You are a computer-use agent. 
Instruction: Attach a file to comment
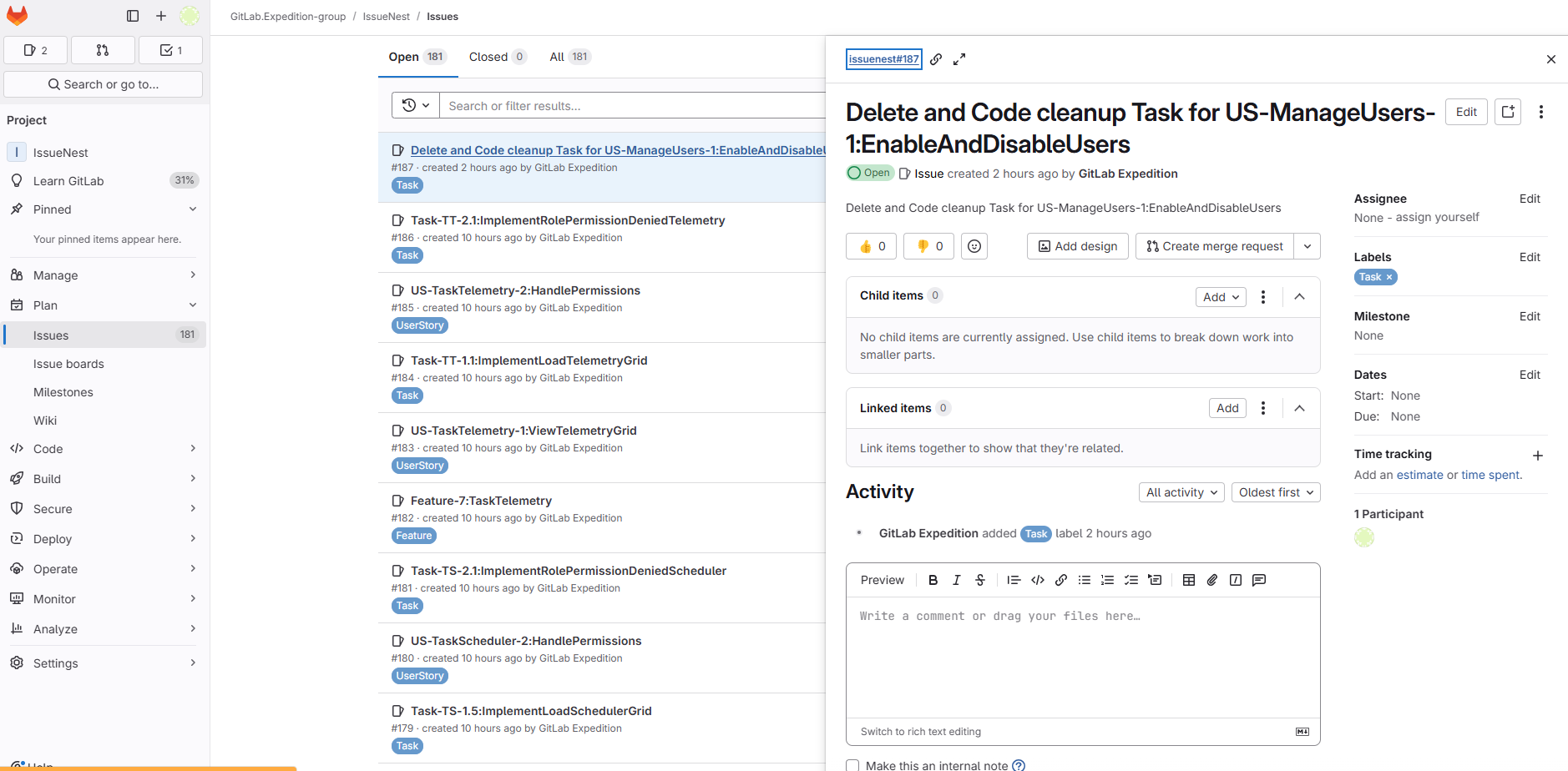pos(1212,580)
